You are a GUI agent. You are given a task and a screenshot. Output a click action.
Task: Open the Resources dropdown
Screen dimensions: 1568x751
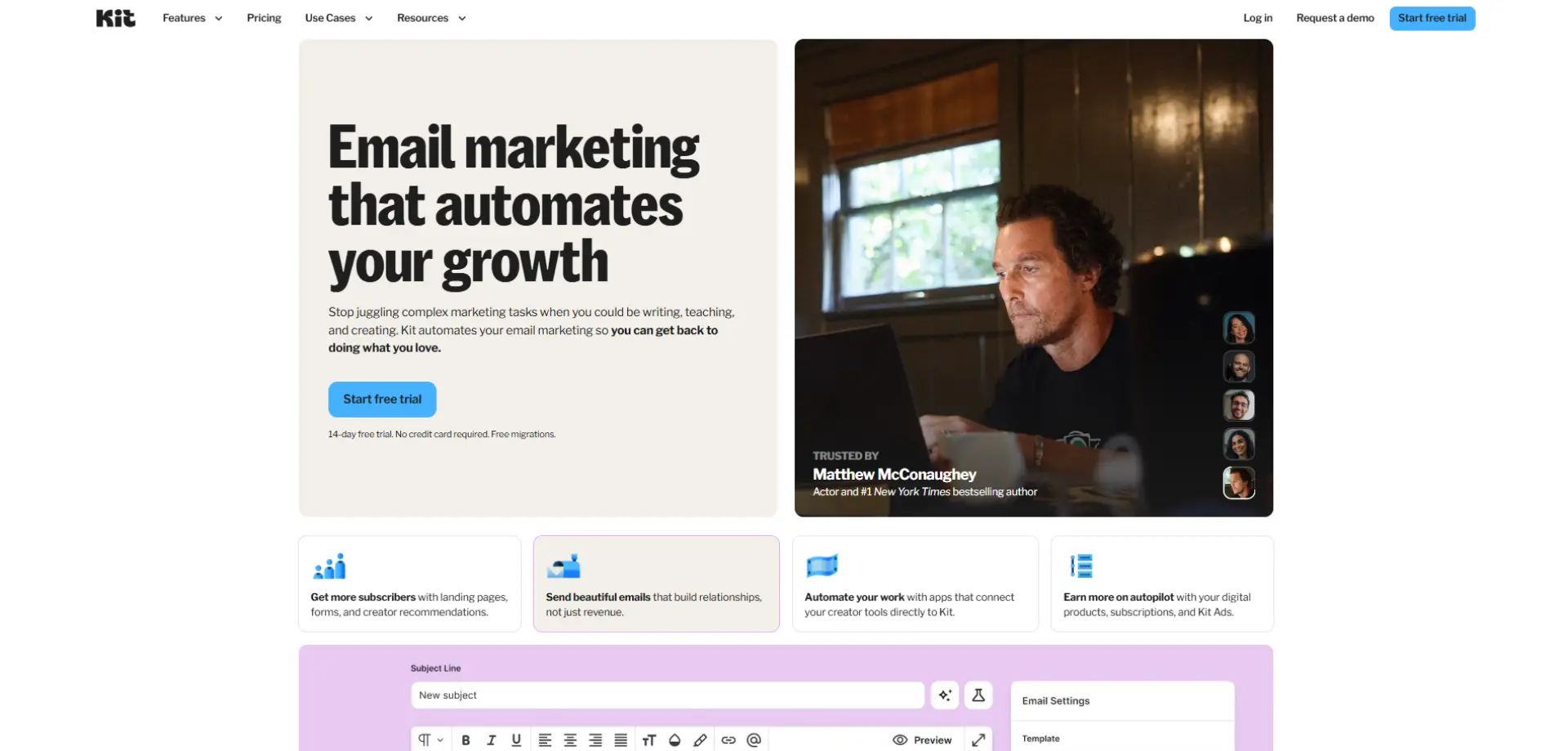point(431,18)
